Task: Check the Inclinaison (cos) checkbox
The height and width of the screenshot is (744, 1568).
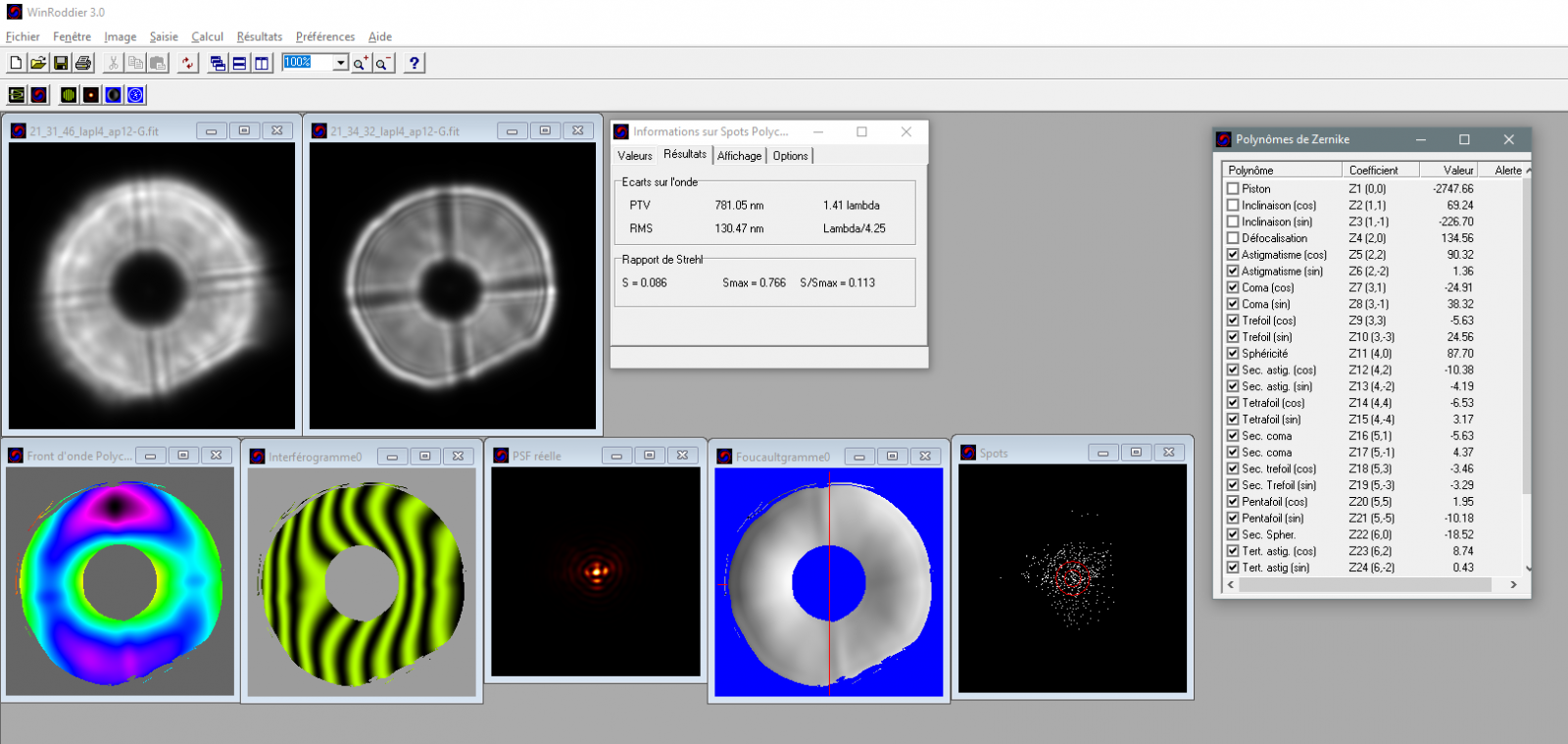Action: pos(1233,205)
